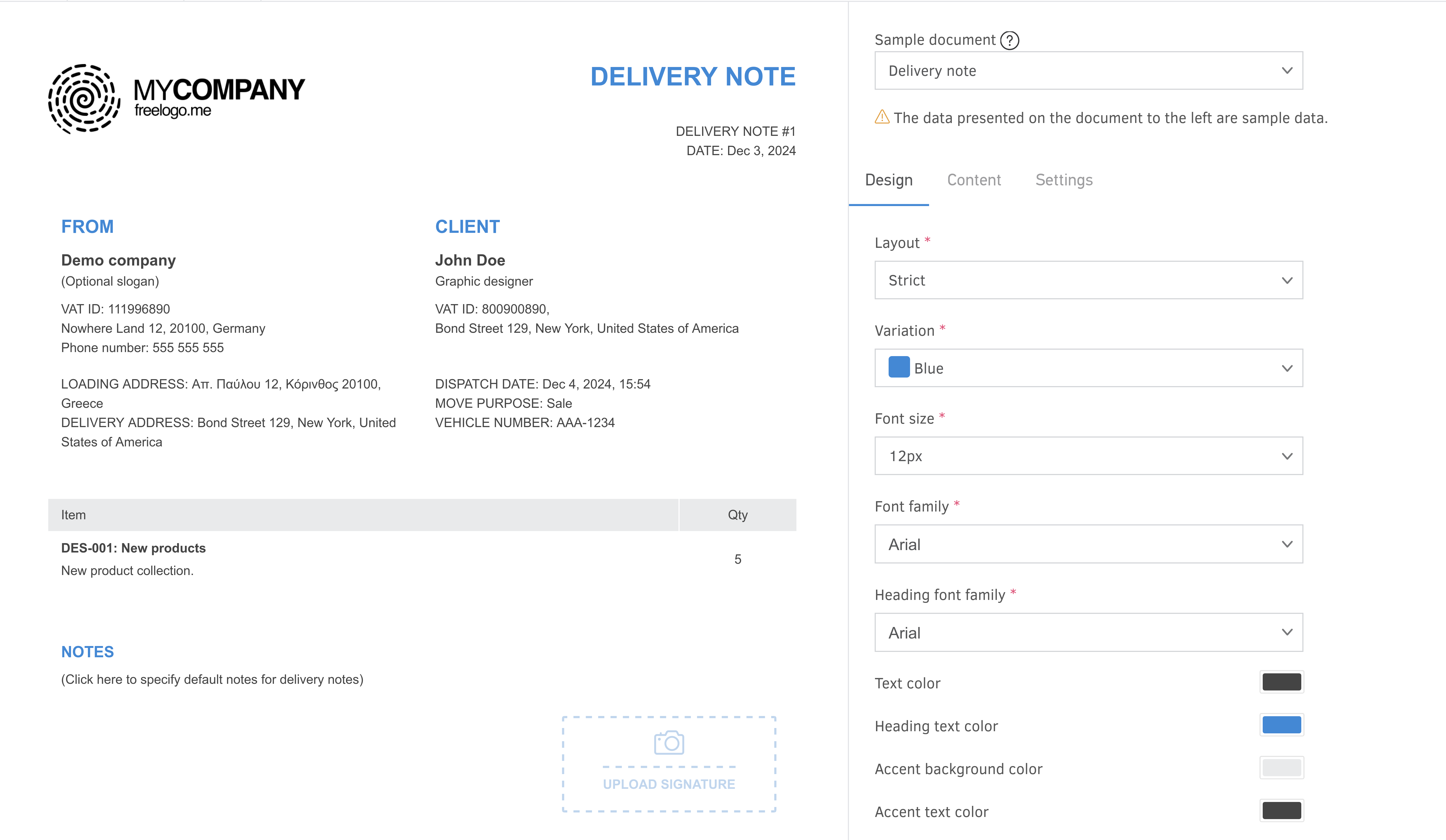Click VAT ID: 800900890 line
1446x840 pixels.
coord(492,309)
